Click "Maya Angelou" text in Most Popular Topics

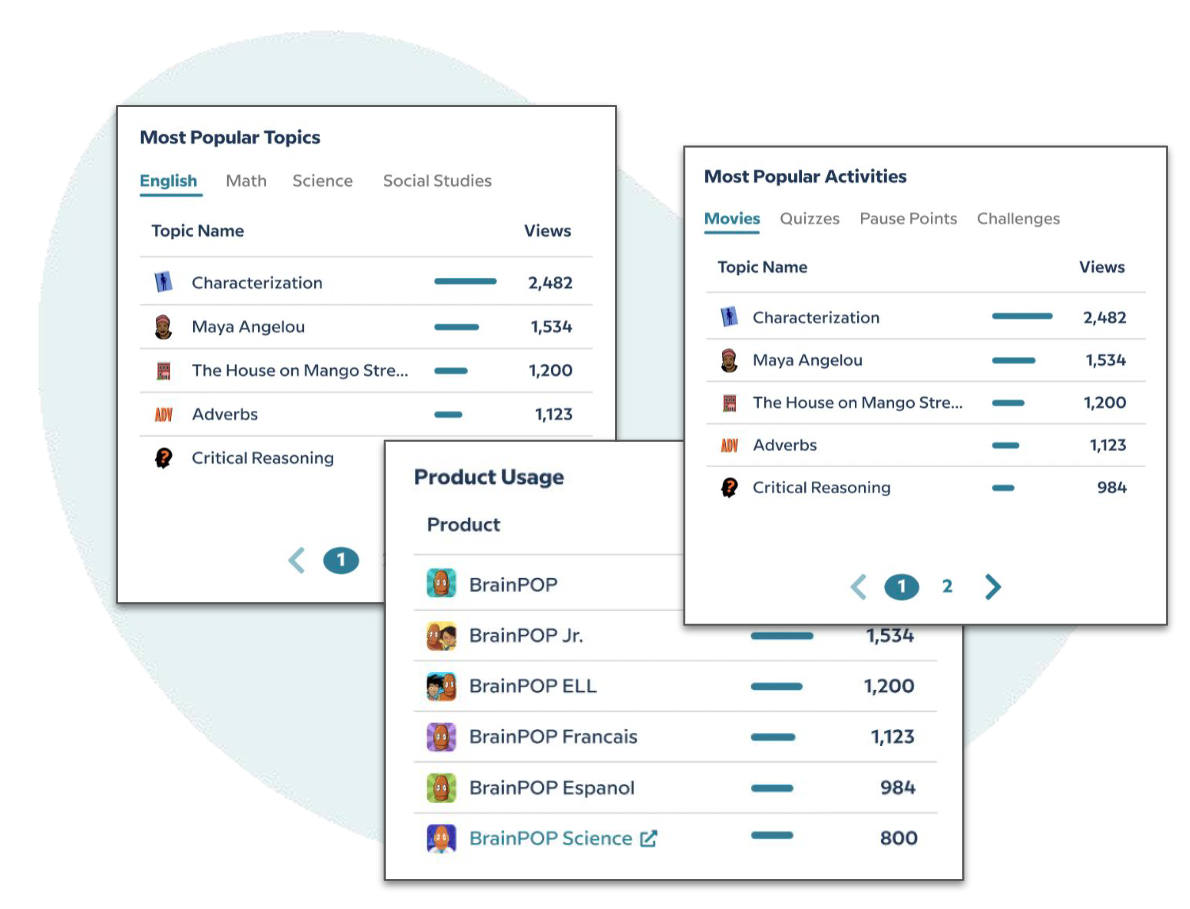click(x=248, y=327)
